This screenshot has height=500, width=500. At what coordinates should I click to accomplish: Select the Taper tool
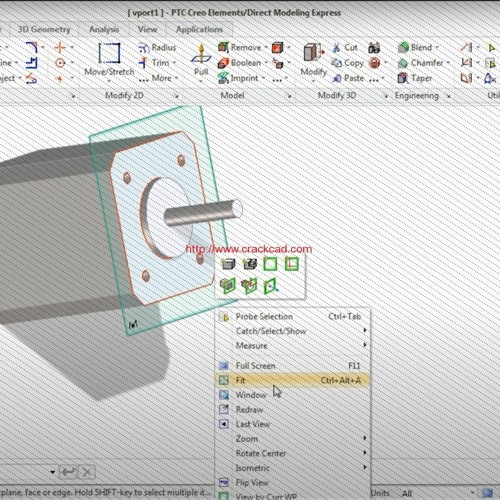pos(415,78)
